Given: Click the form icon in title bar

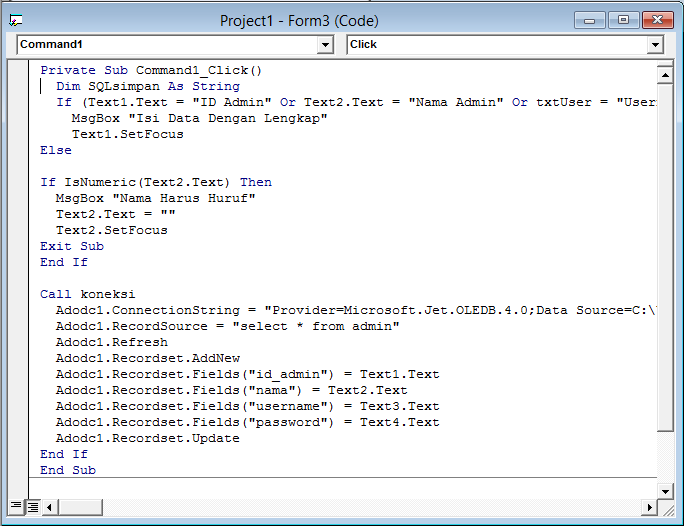Looking at the screenshot, I should [16, 20].
